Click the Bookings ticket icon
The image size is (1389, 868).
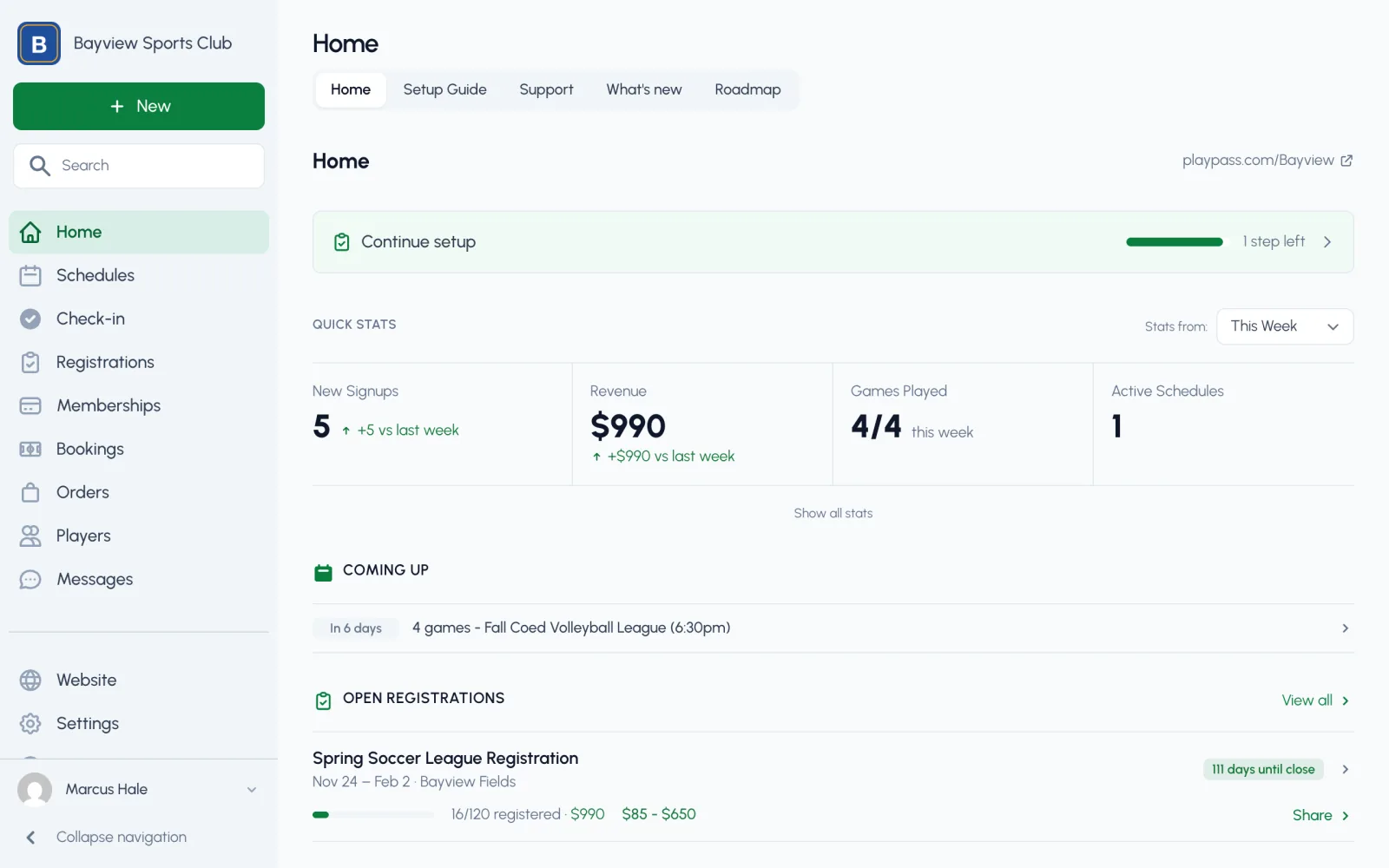point(30,449)
